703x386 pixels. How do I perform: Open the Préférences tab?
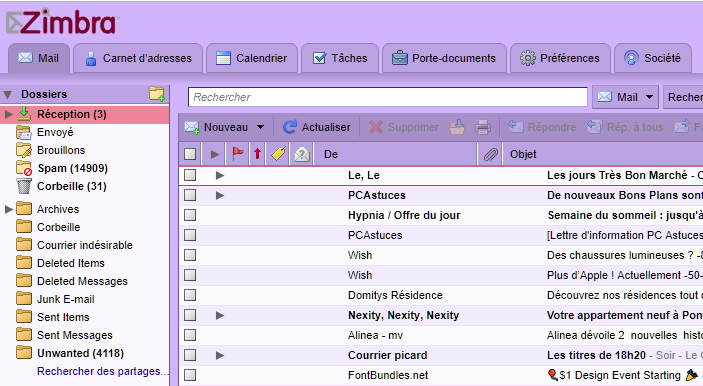click(560, 58)
